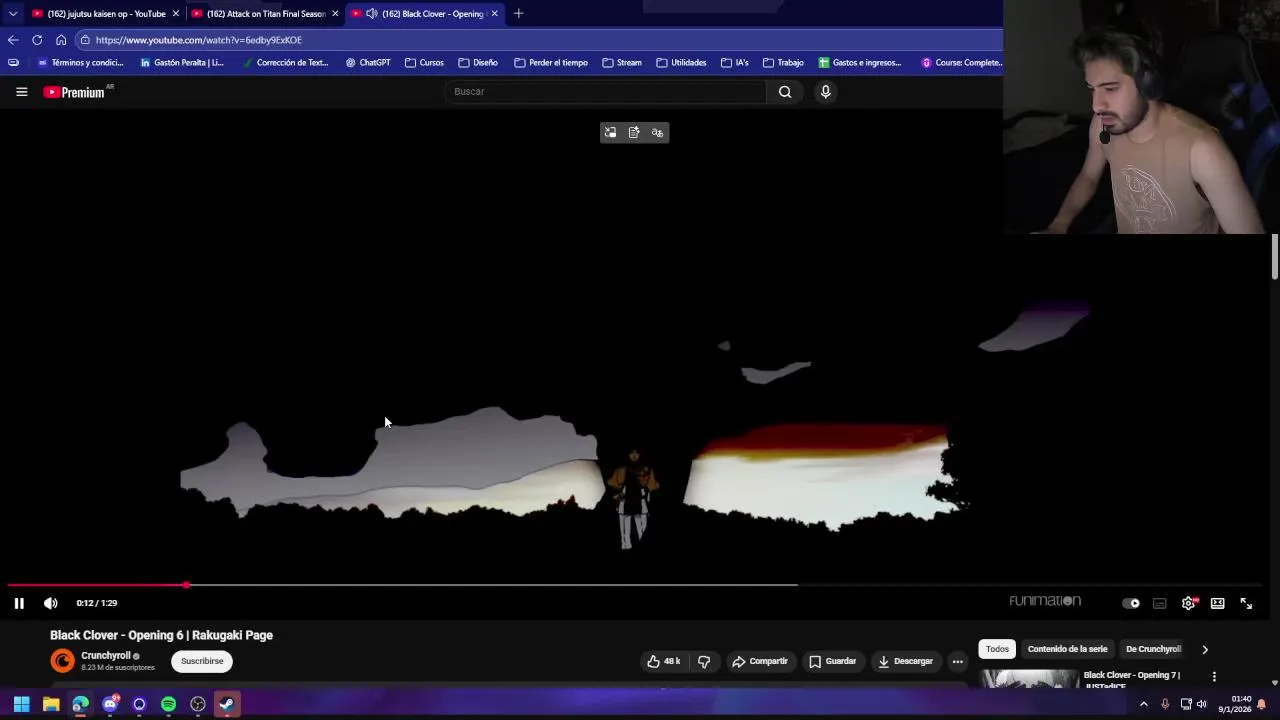Open the Corrección de Text... bookmark
Image resolution: width=1280 pixels, height=720 pixels.
coord(285,63)
